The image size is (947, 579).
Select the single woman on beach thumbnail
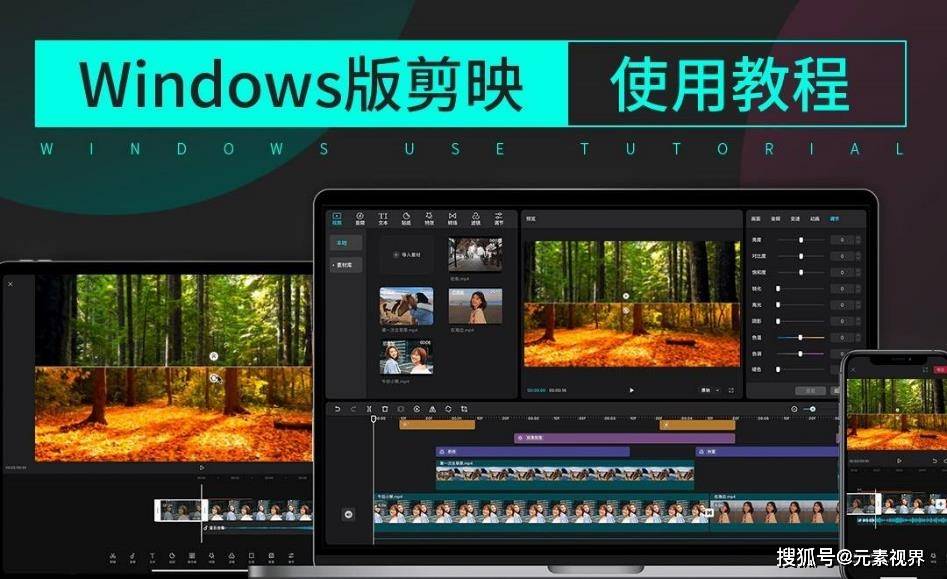coord(475,306)
